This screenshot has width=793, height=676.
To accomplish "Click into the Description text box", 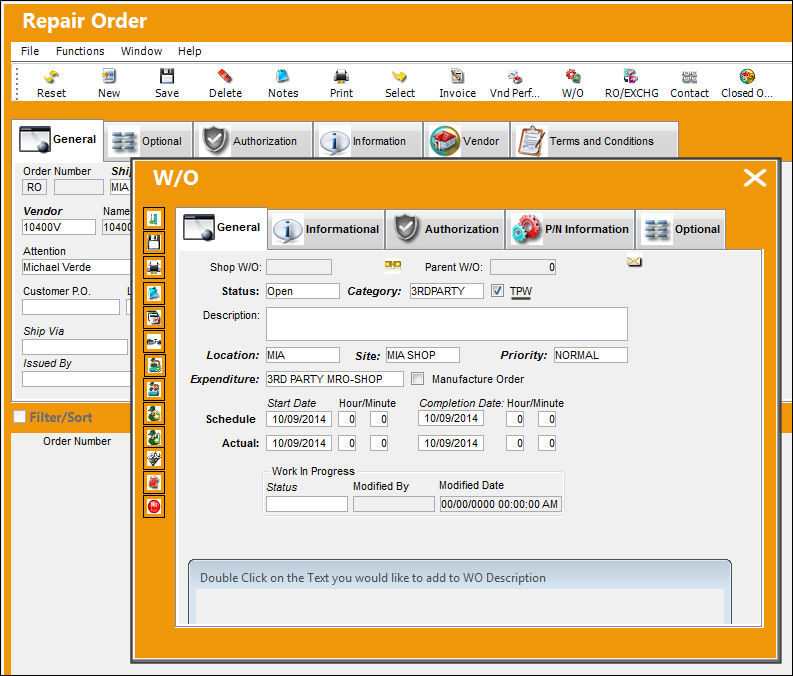I will click(x=447, y=324).
